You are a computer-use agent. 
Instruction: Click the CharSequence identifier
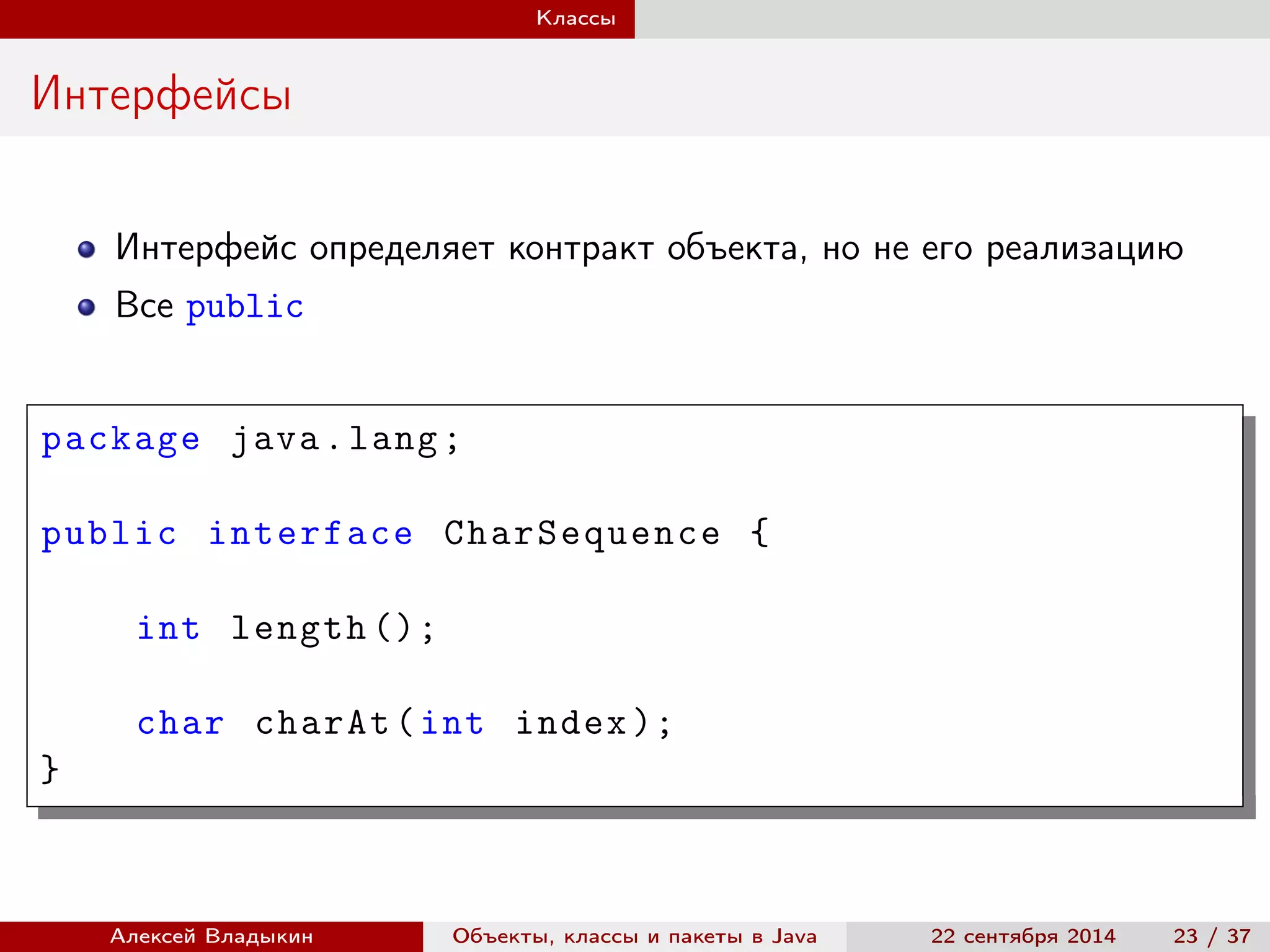coord(582,534)
